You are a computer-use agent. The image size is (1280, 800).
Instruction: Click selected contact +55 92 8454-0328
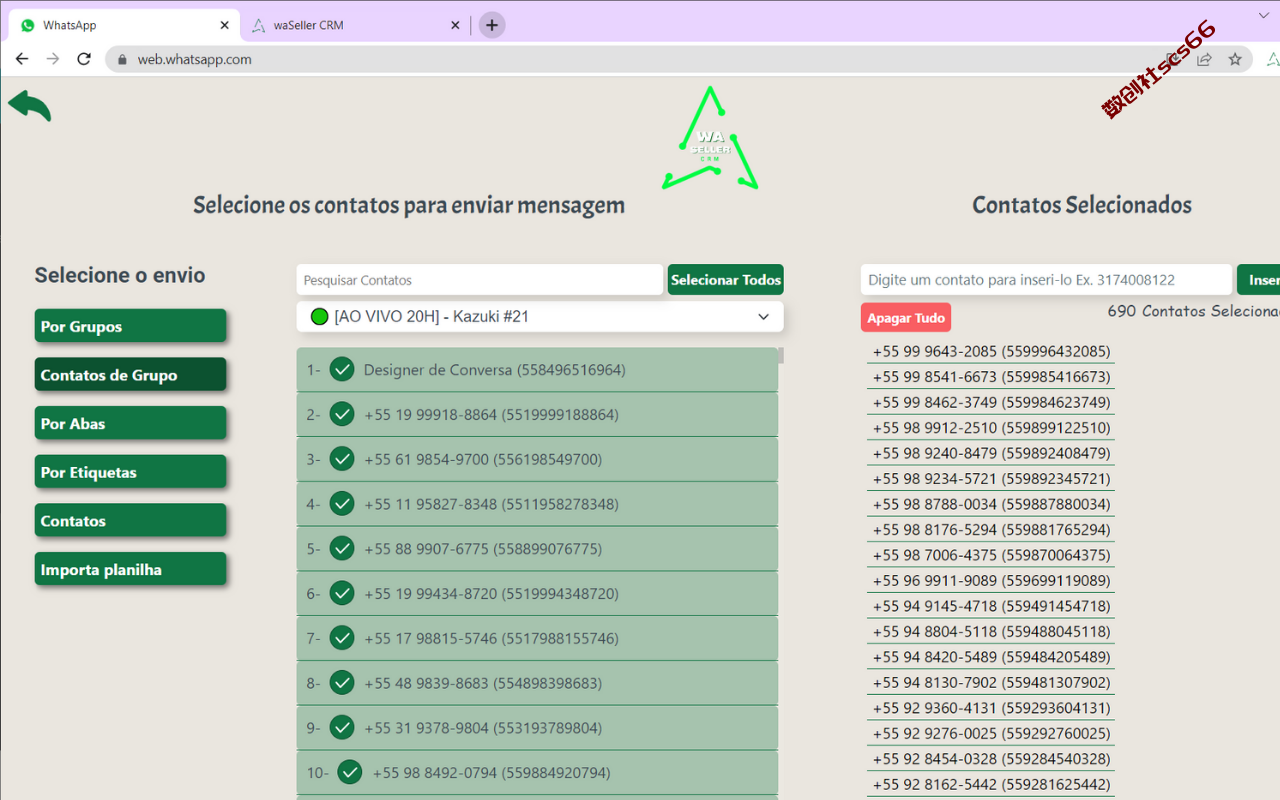tap(991, 759)
